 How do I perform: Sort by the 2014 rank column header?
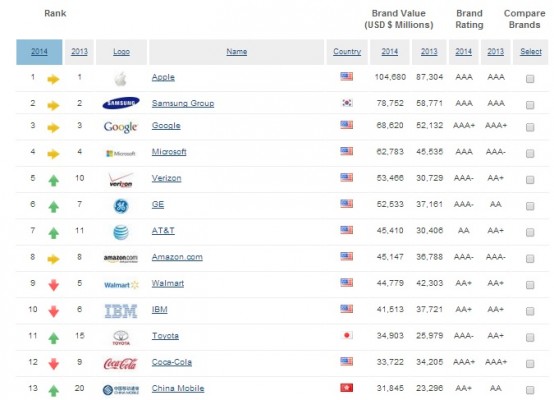(39, 52)
